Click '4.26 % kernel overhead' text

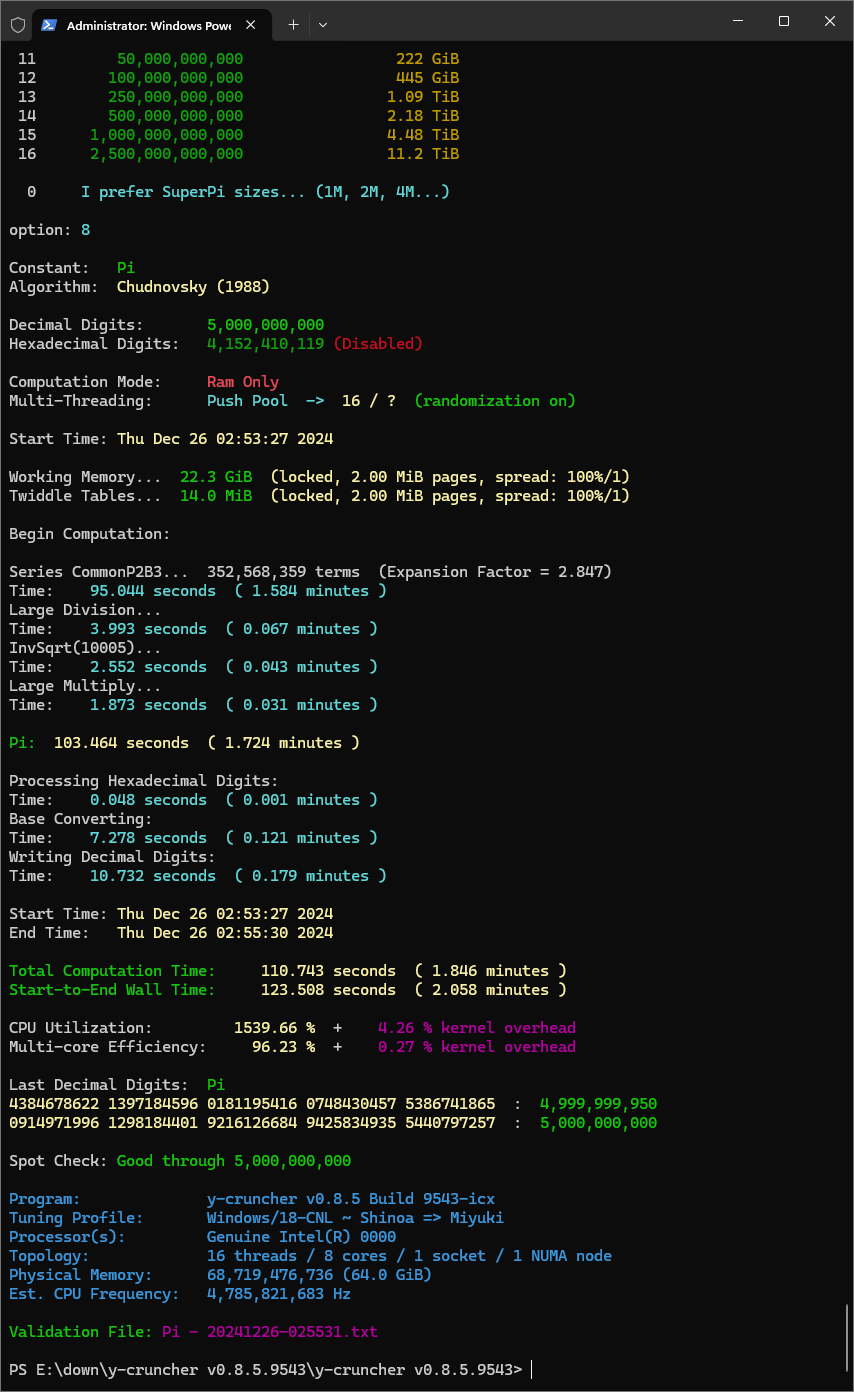click(x=477, y=1028)
